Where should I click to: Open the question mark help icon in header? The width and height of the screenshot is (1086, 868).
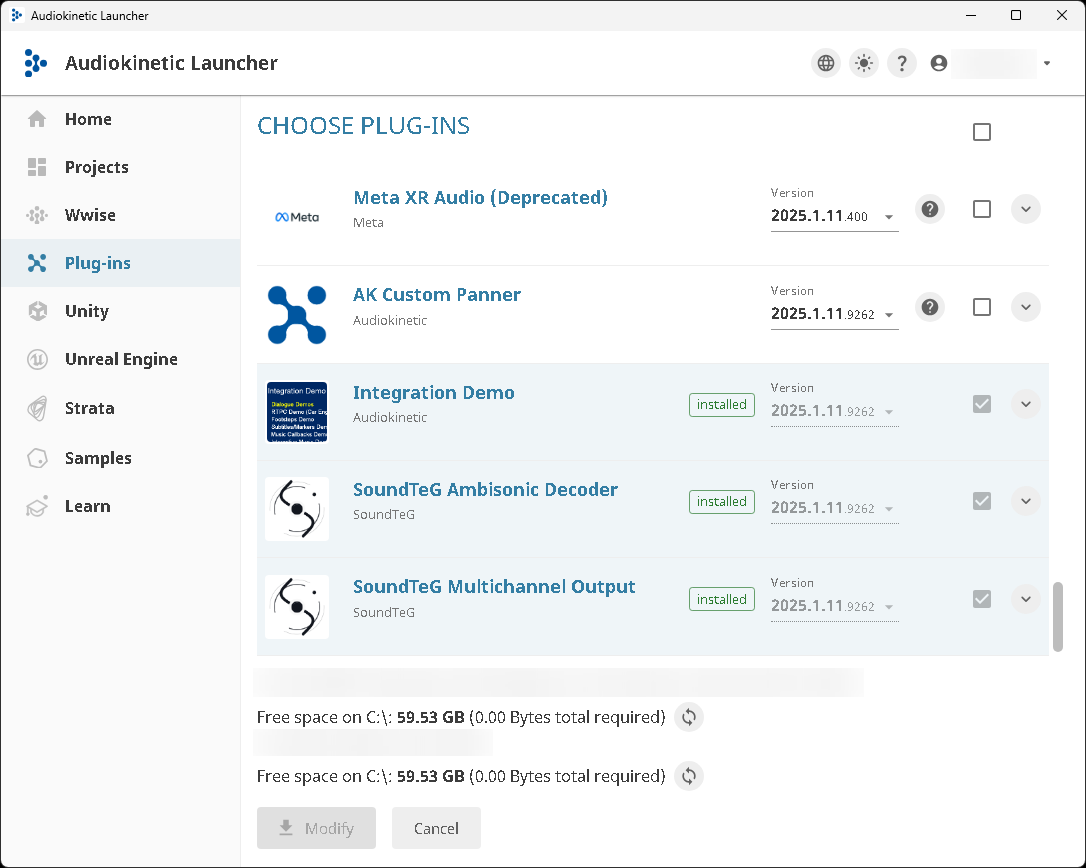click(x=902, y=63)
